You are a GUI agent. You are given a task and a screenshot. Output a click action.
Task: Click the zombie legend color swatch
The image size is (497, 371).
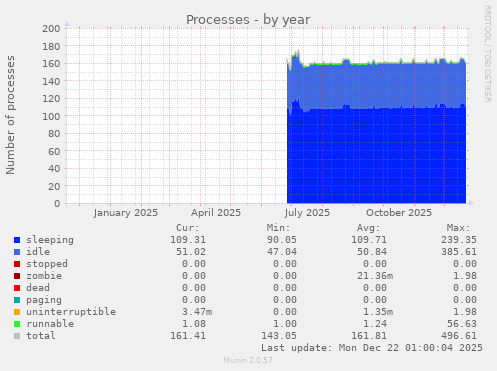[17, 276]
